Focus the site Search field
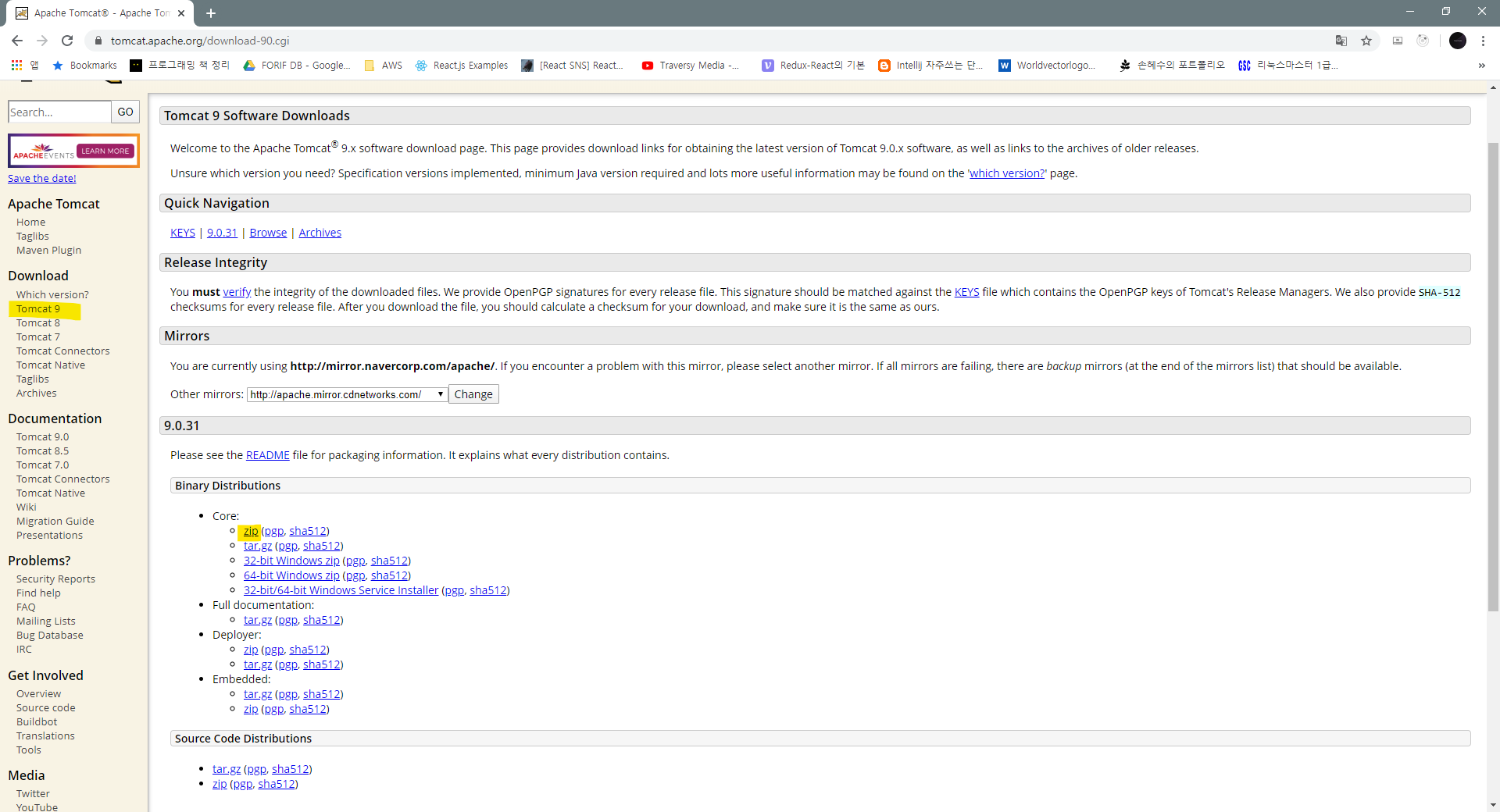 (59, 112)
